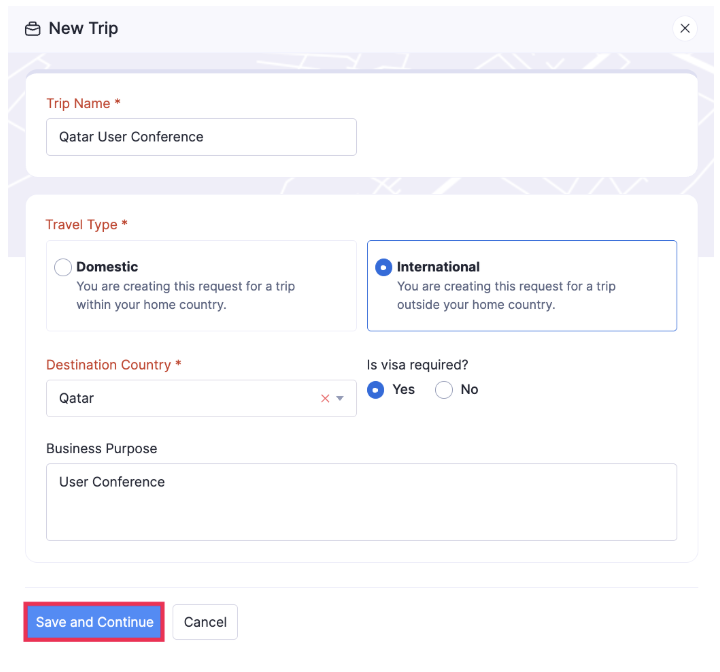Expand the Destination Country dropdown arrow
This screenshot has width=720, height=672.
click(340, 398)
